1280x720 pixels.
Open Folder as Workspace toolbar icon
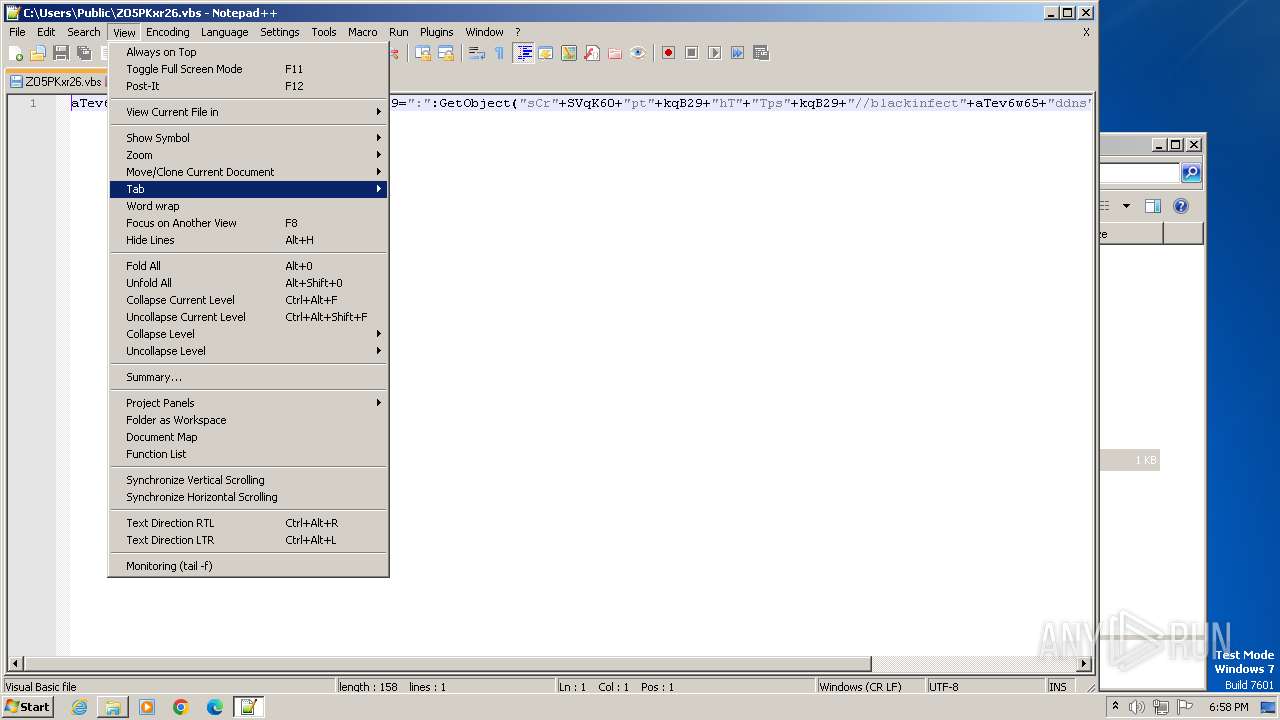click(615, 53)
